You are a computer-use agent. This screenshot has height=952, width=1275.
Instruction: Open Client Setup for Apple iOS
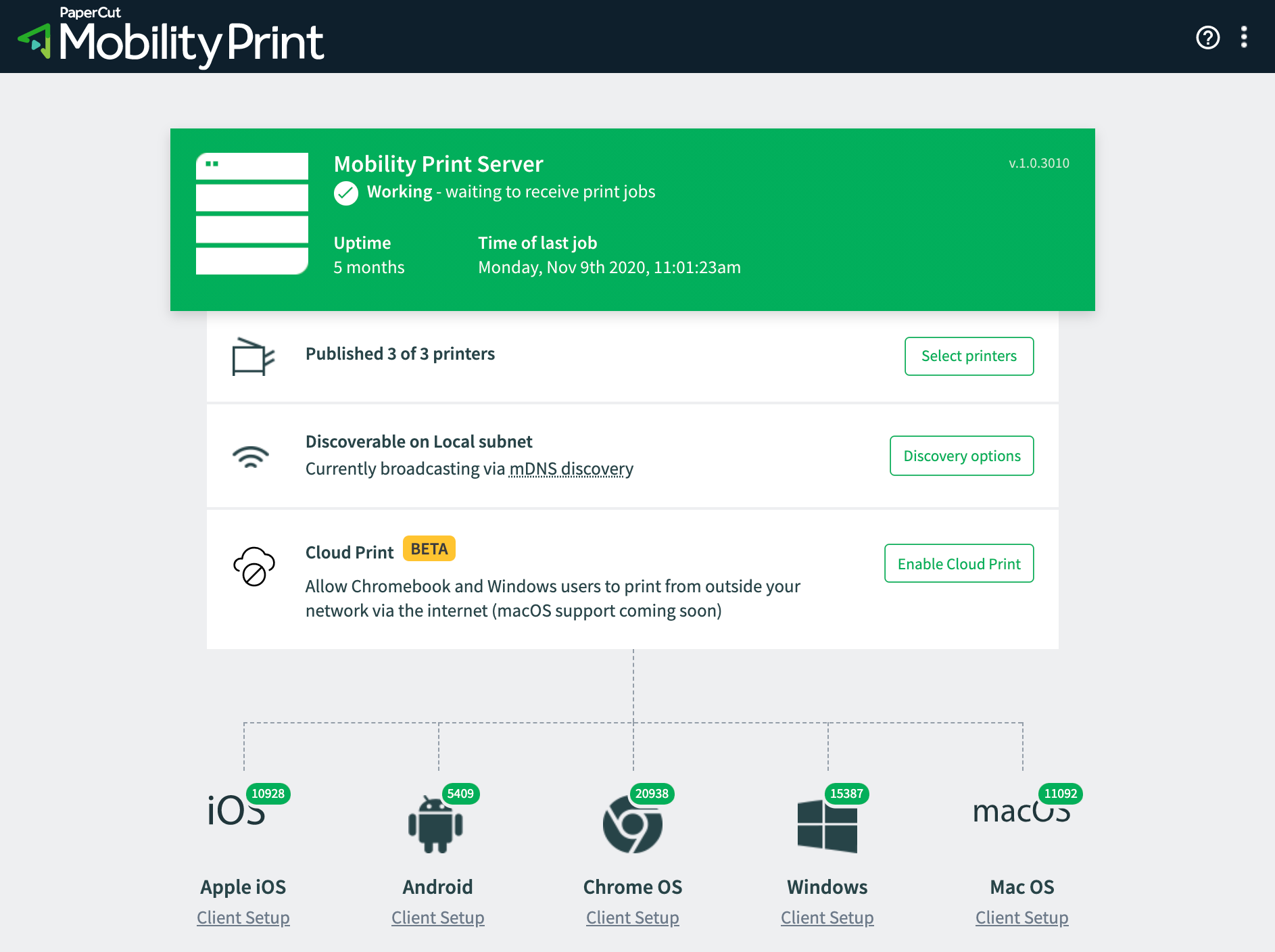click(x=243, y=918)
